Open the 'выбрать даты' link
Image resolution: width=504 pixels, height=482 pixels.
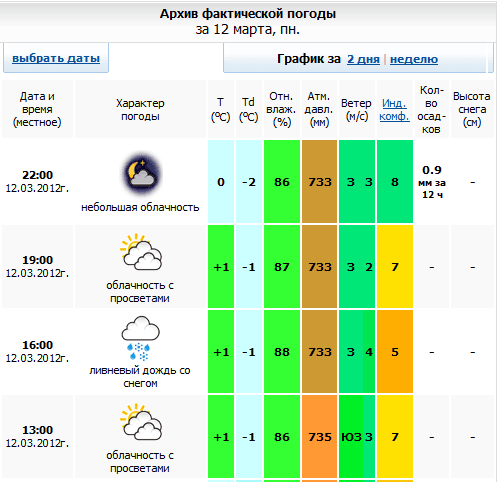56,58
